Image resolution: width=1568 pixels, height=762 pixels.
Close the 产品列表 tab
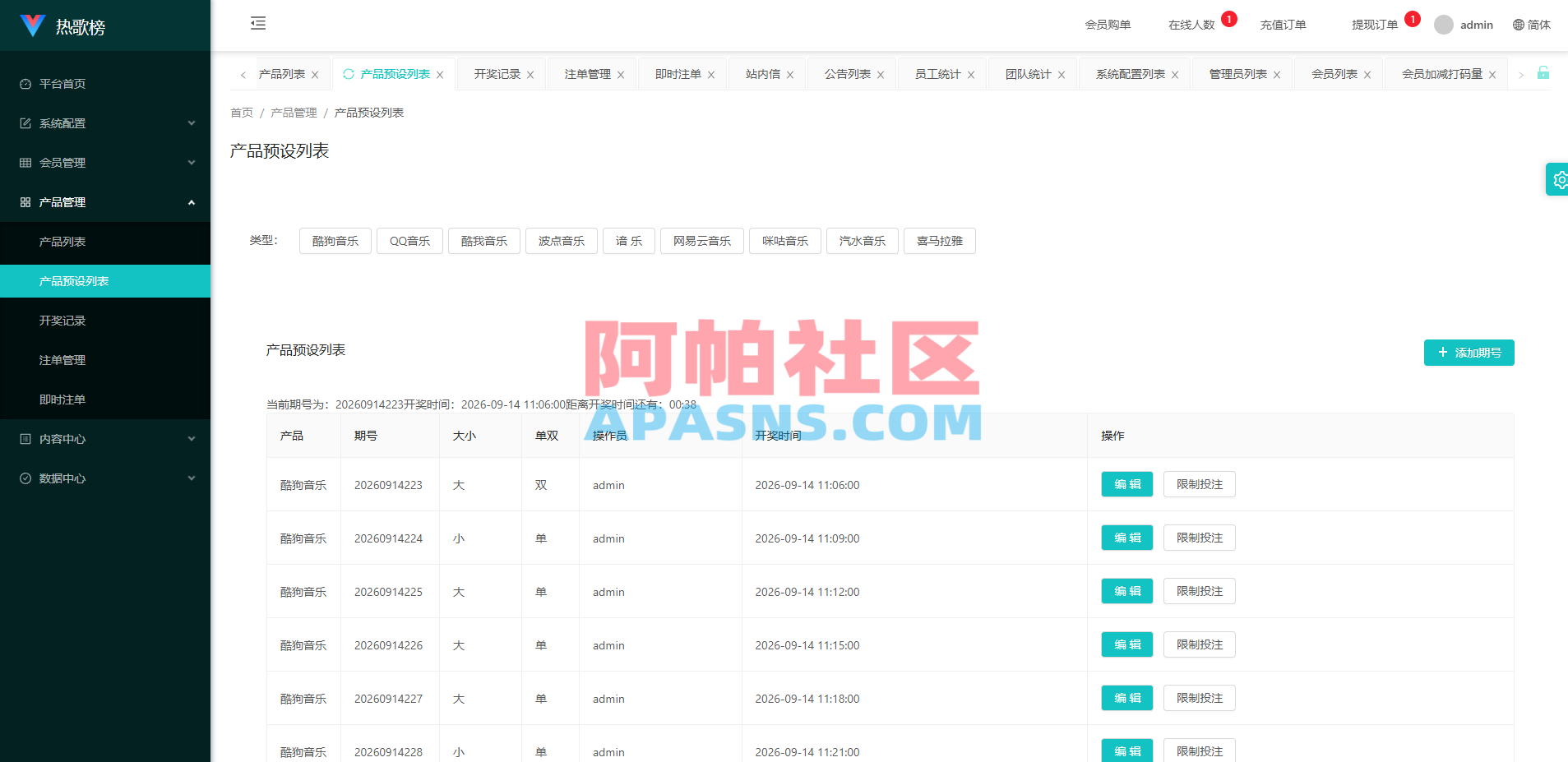[x=315, y=75]
